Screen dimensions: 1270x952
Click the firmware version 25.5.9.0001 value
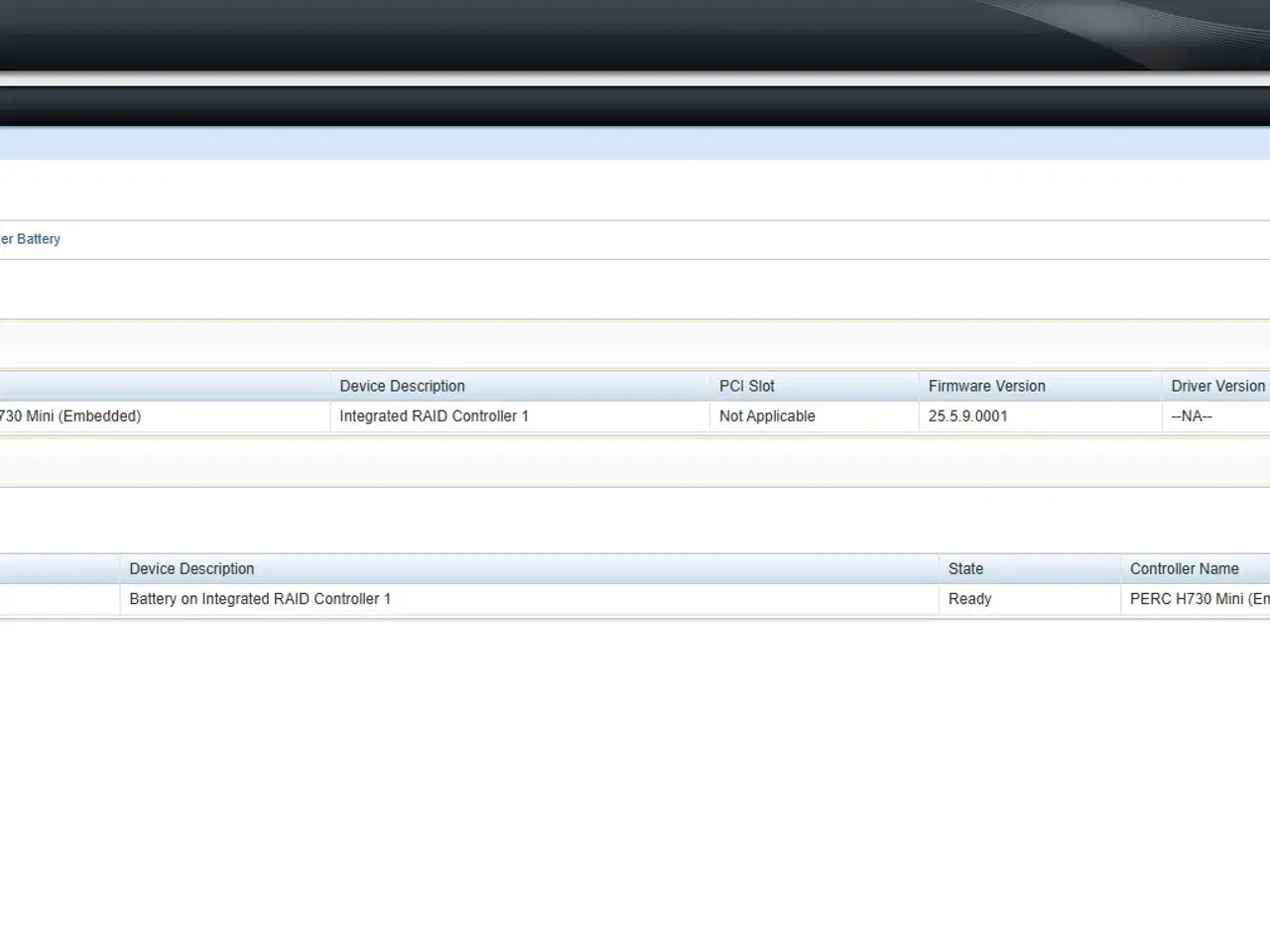967,416
